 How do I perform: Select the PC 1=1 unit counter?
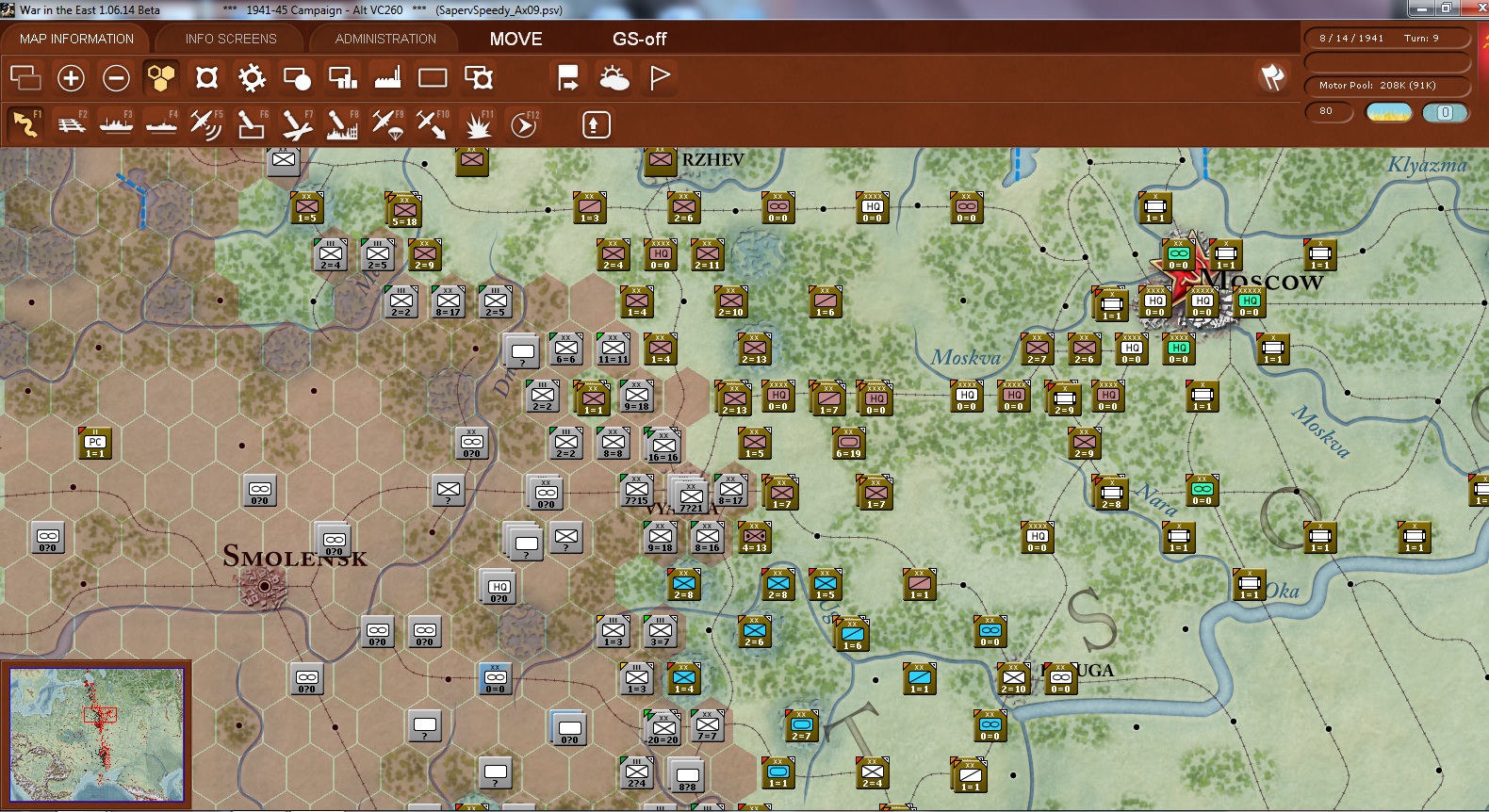(x=95, y=444)
